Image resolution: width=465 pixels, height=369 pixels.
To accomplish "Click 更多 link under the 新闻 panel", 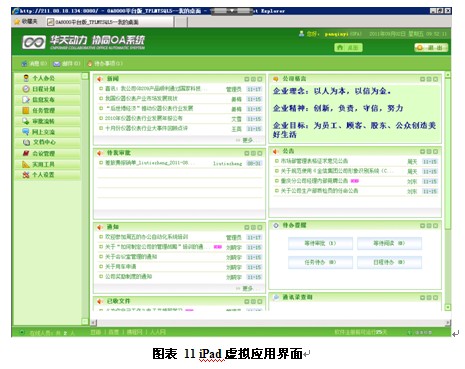I will pyautogui.click(x=247, y=140).
